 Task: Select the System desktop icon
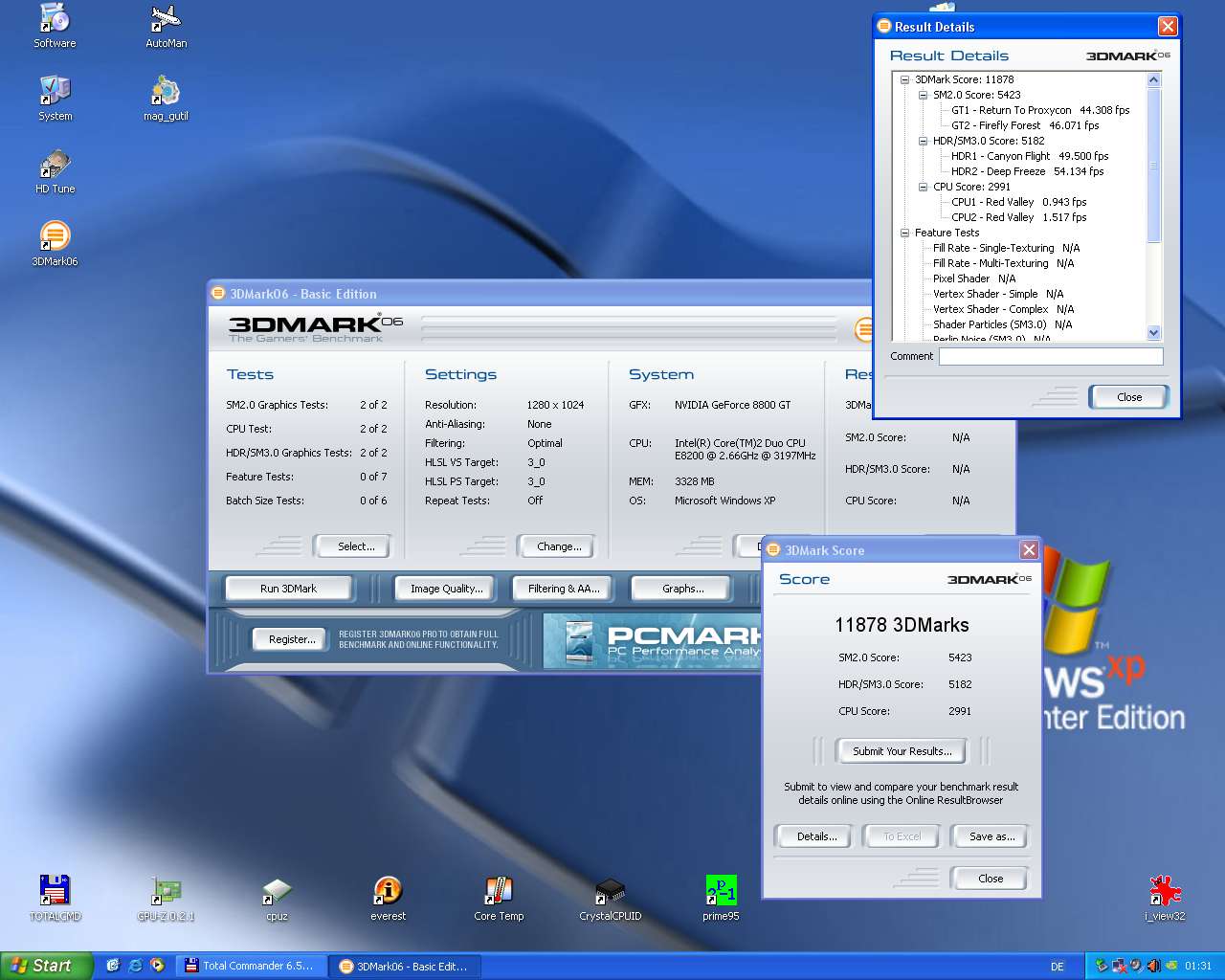(55, 99)
